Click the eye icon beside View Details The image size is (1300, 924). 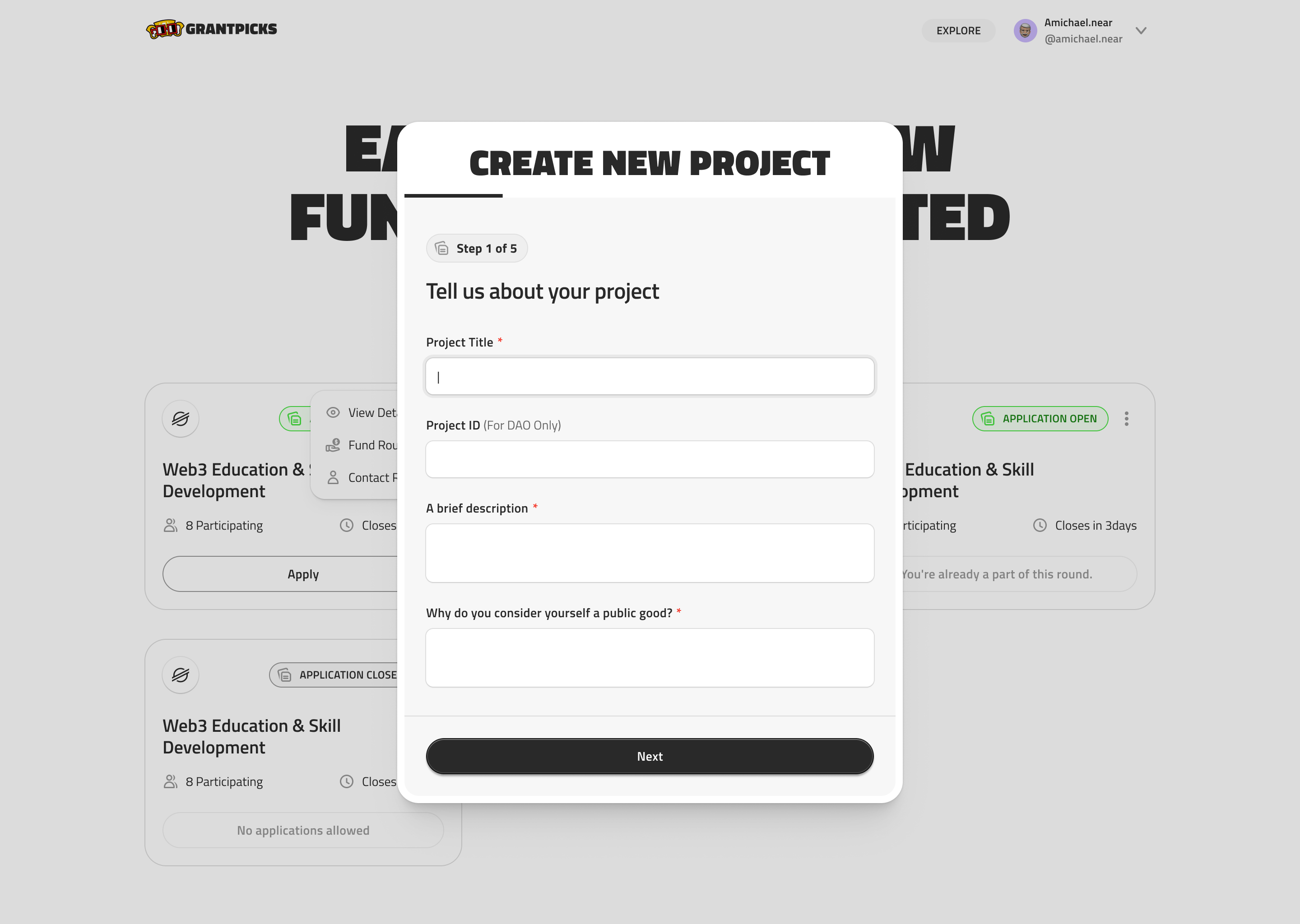[x=333, y=412]
